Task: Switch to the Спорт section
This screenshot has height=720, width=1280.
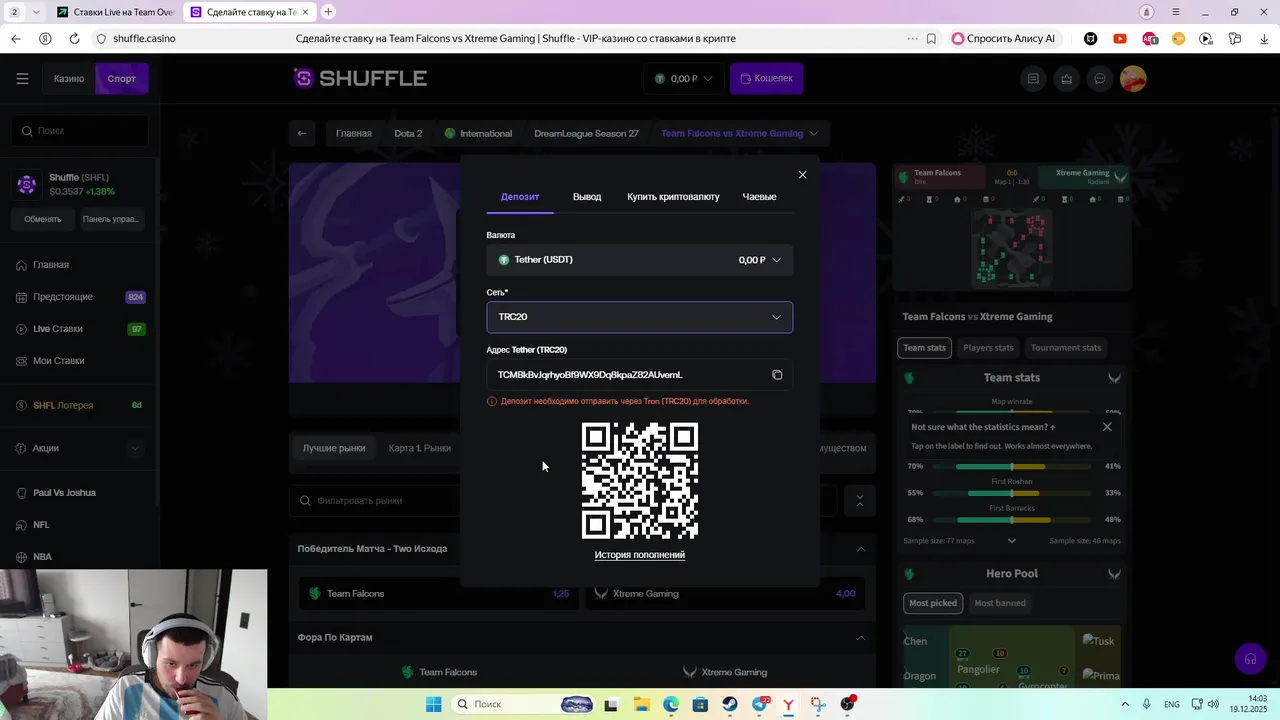Action: point(122,79)
